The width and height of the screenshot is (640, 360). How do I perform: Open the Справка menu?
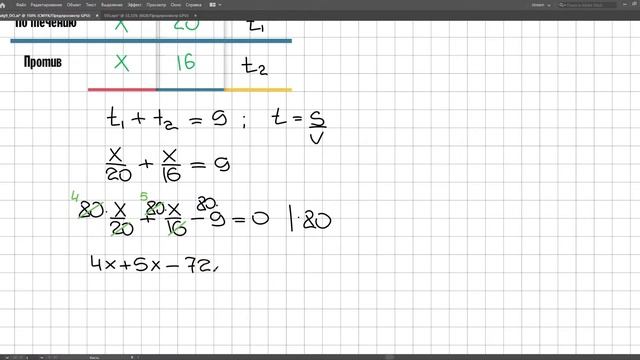click(193, 5)
